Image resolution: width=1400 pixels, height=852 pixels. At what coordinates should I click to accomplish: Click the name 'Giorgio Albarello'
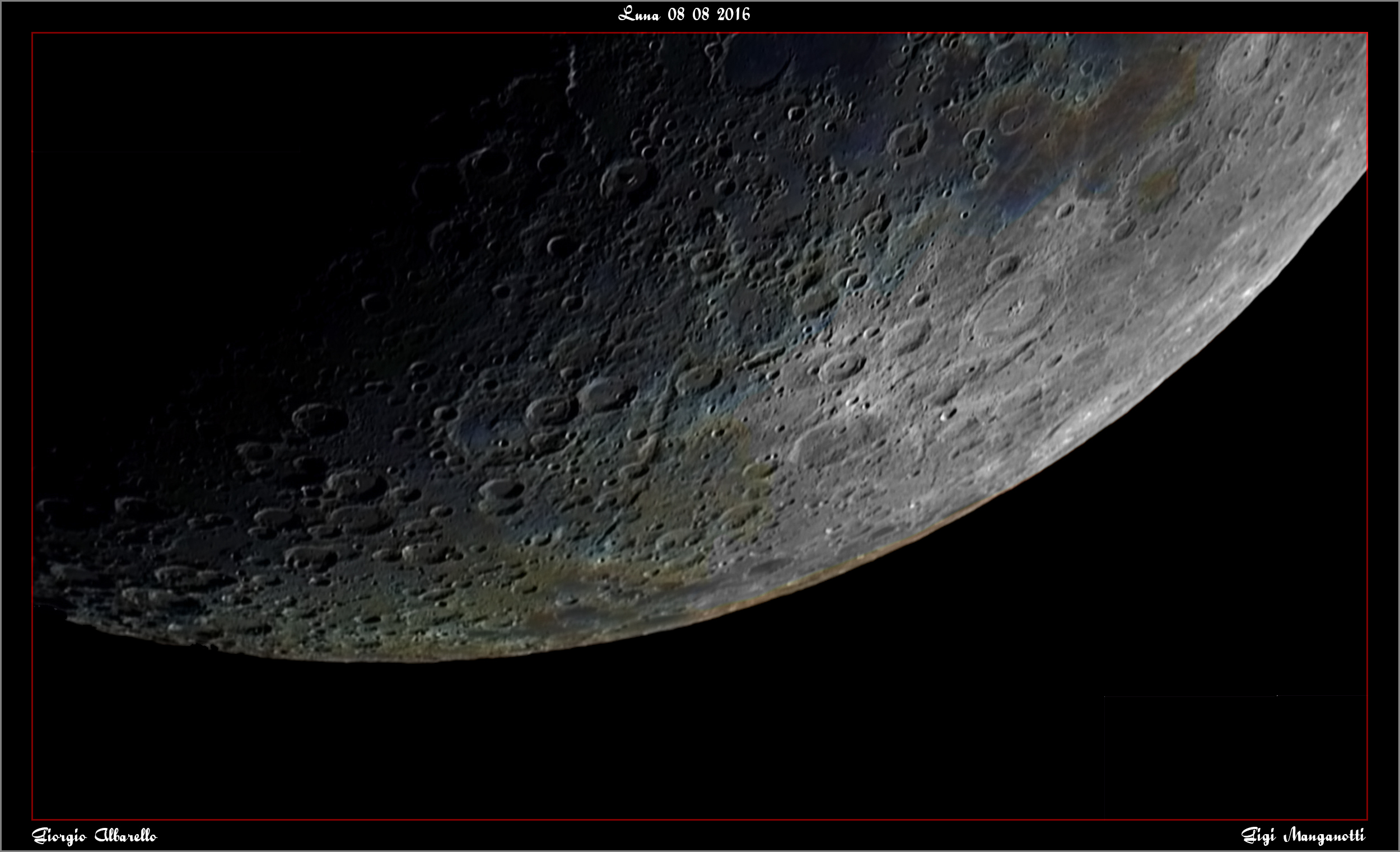[94, 836]
